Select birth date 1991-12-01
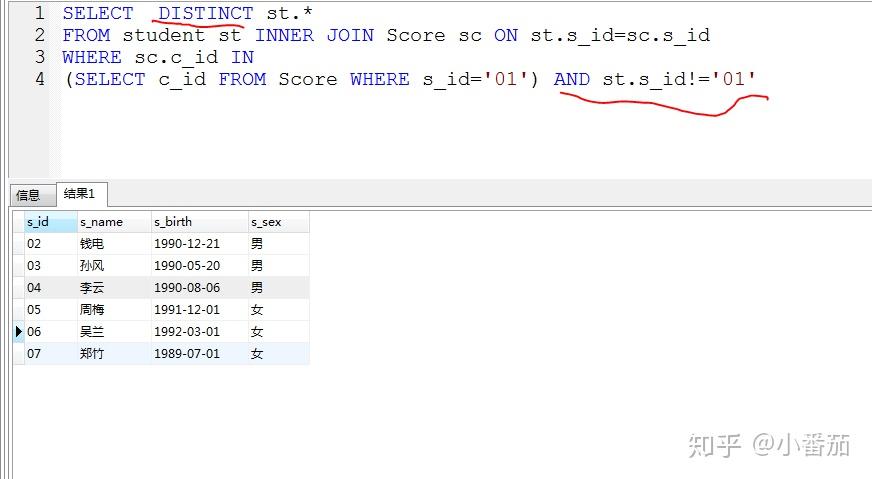This screenshot has width=872, height=479. tap(200, 309)
